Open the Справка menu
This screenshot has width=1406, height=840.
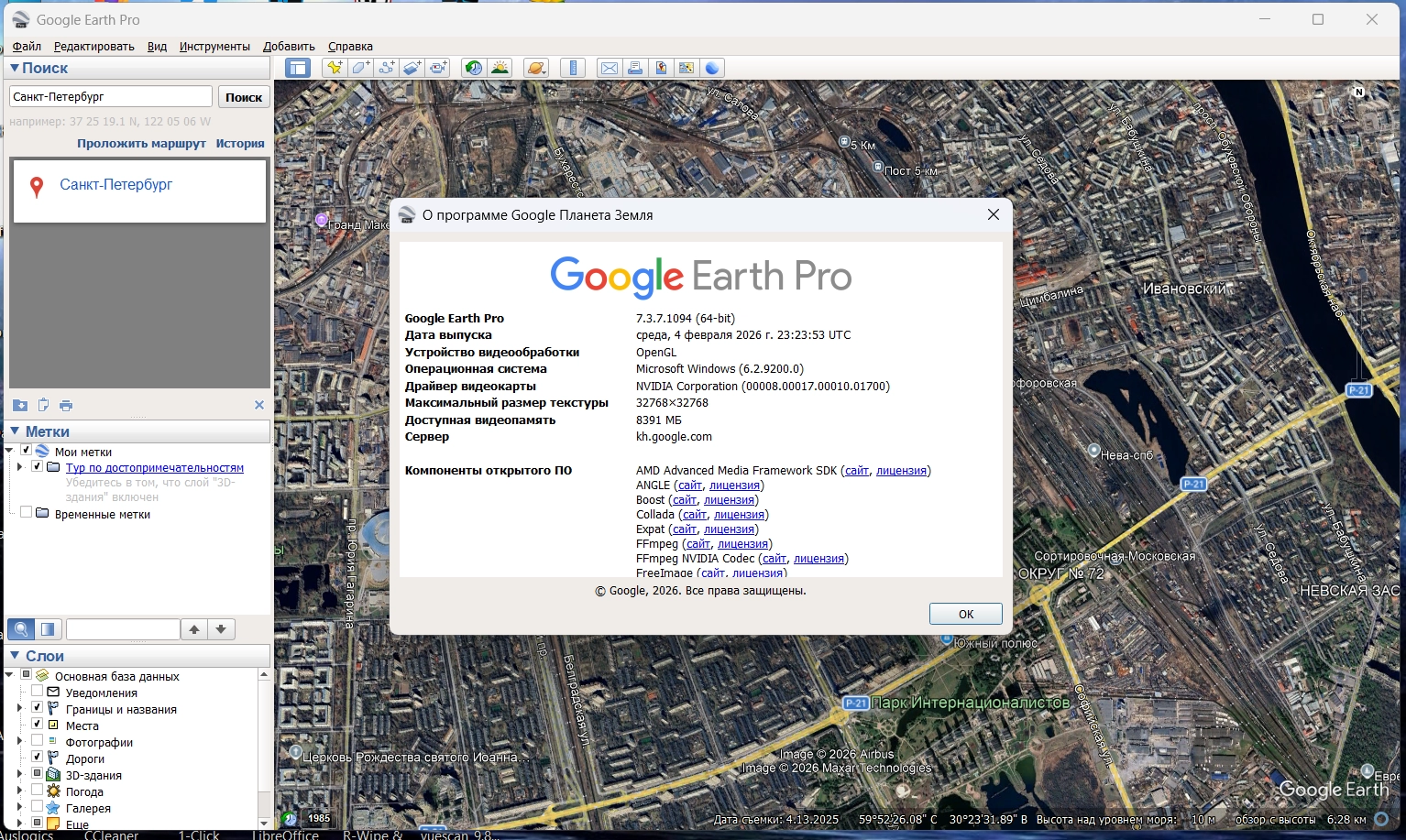350,46
